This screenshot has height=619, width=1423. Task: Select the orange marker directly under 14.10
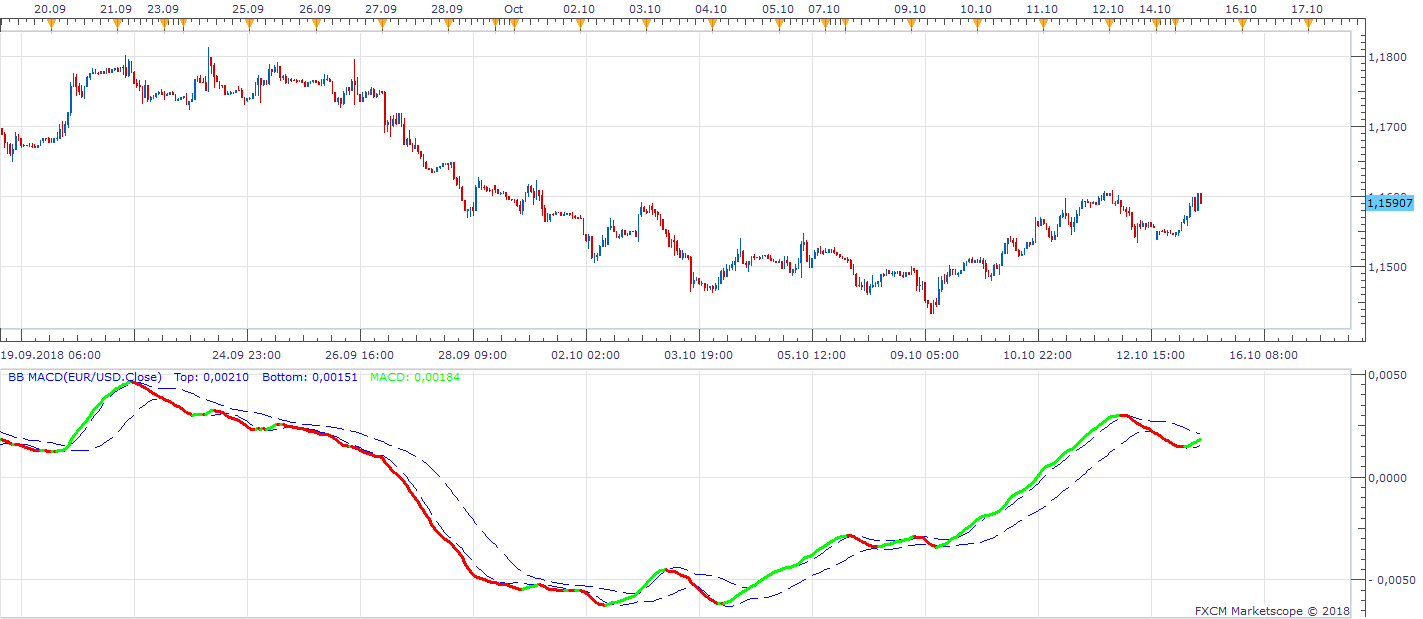click(x=1156, y=23)
